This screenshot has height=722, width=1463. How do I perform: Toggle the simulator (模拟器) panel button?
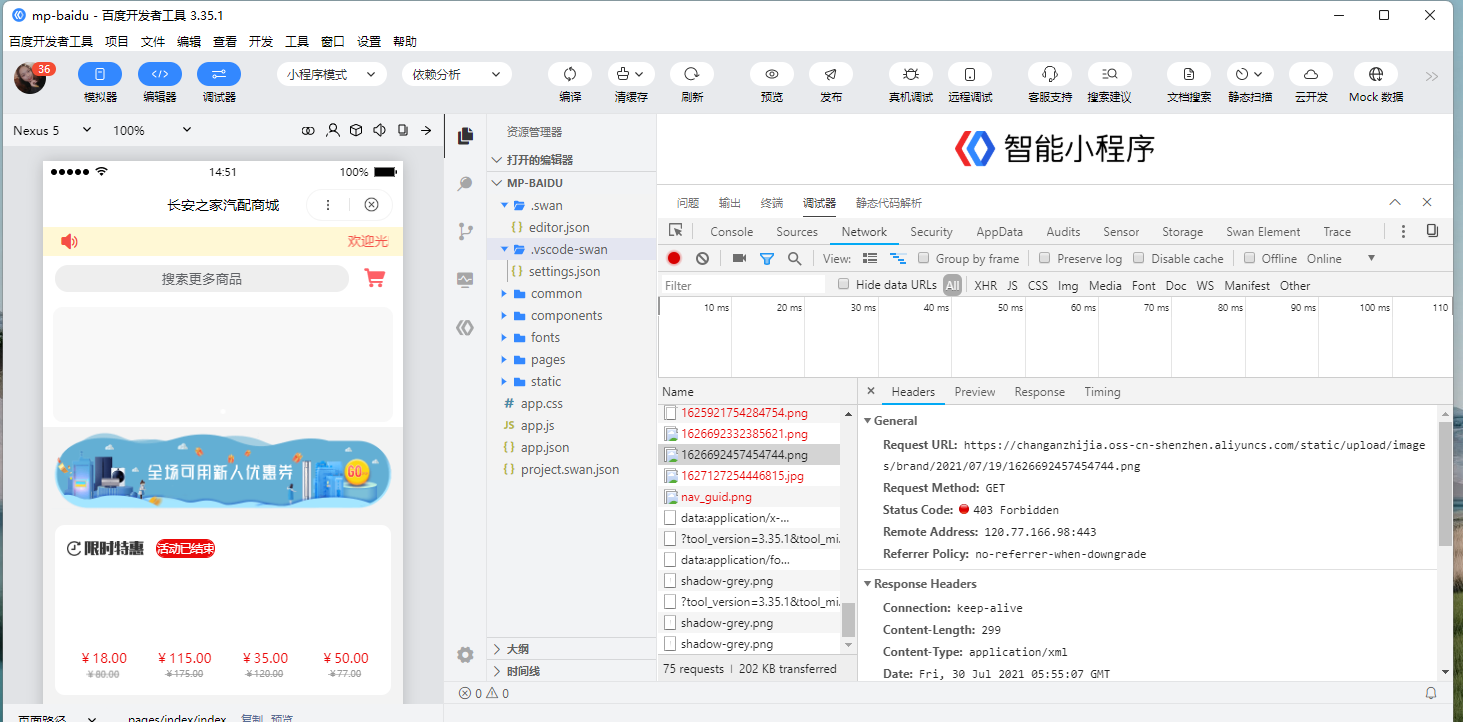(x=100, y=74)
